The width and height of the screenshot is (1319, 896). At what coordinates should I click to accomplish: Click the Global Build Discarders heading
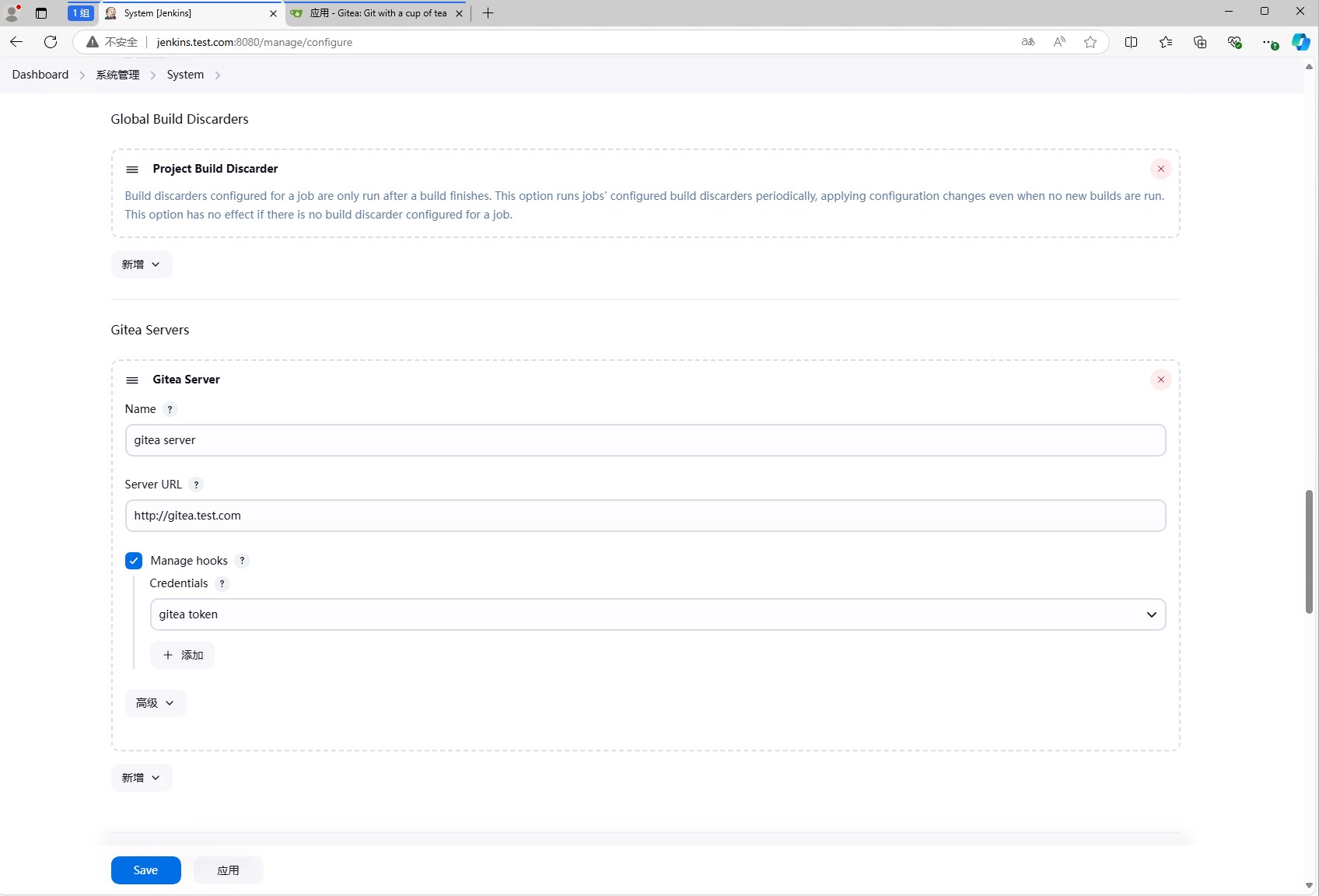[x=180, y=119]
